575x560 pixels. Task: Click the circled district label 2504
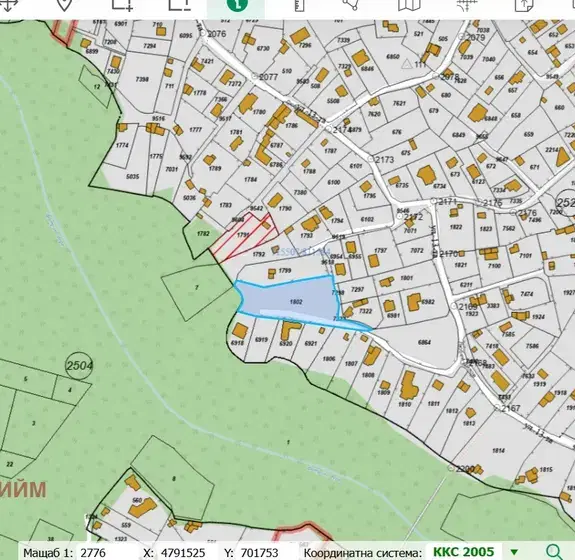[79, 365]
